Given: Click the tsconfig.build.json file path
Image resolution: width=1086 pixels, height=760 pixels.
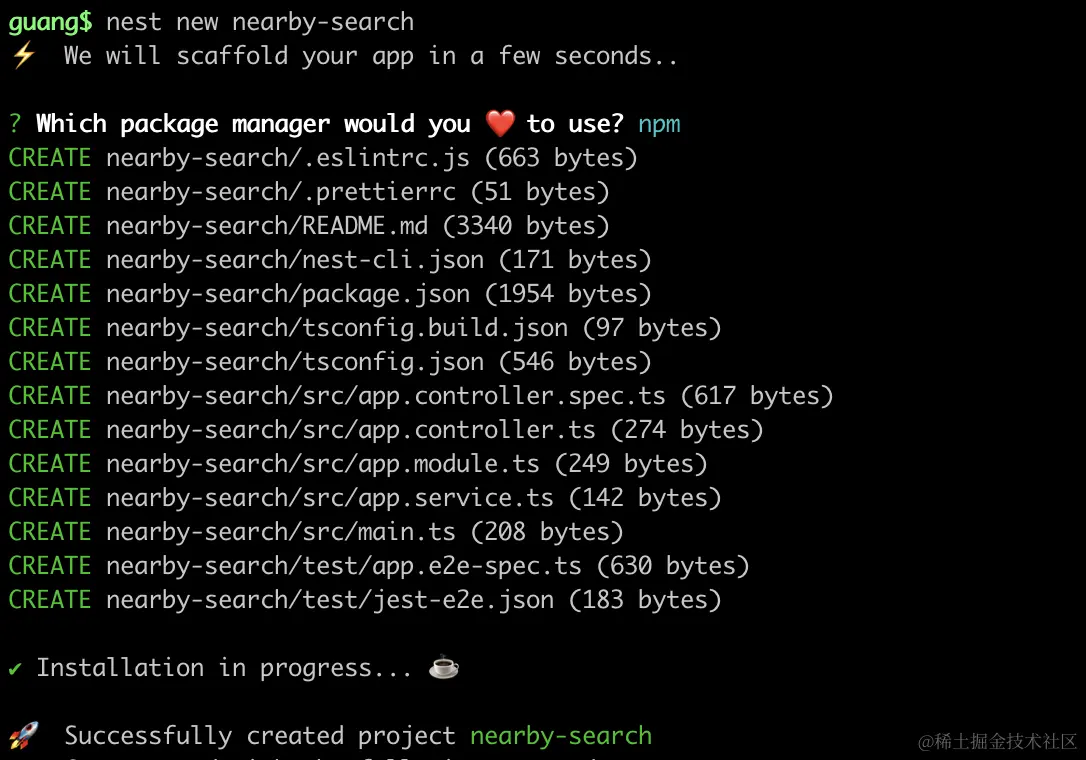Looking at the screenshot, I should pos(336,328).
